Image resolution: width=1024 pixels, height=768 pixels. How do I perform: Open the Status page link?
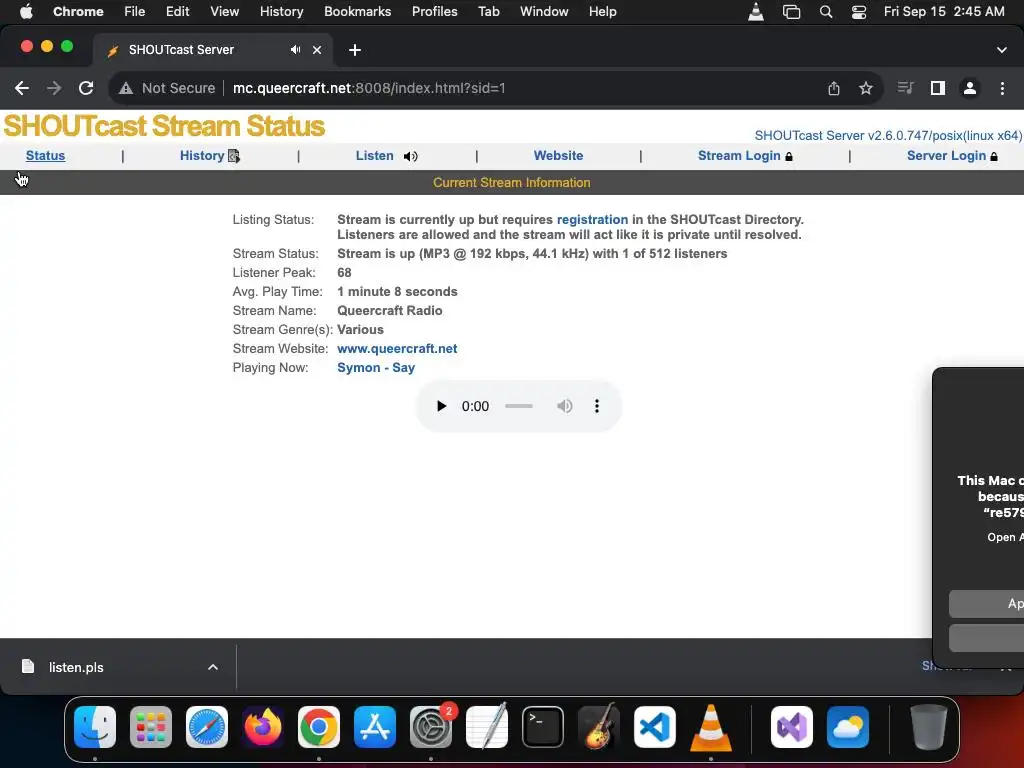[45, 155]
